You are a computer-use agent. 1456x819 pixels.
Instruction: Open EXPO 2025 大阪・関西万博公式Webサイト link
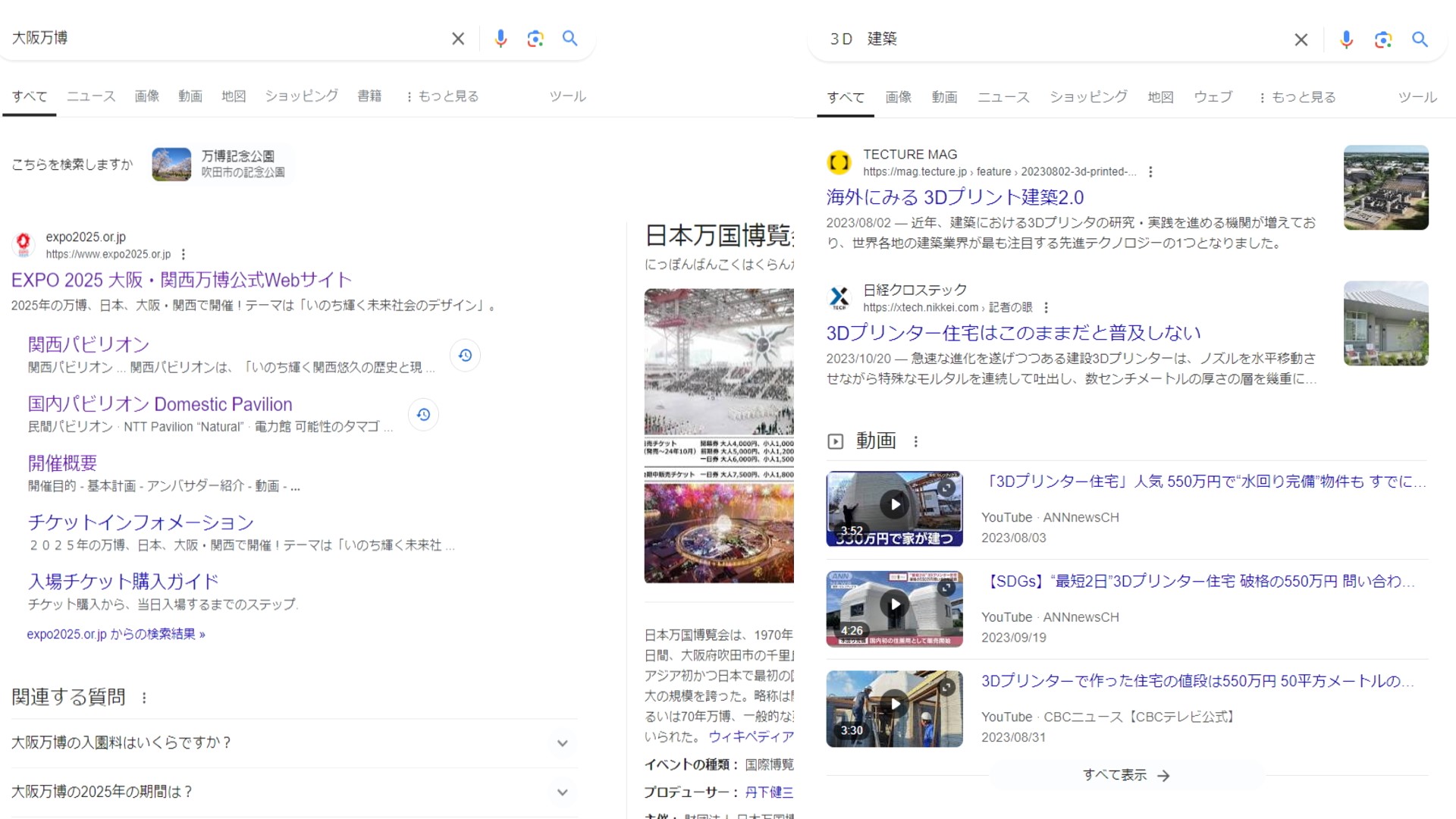pos(181,280)
